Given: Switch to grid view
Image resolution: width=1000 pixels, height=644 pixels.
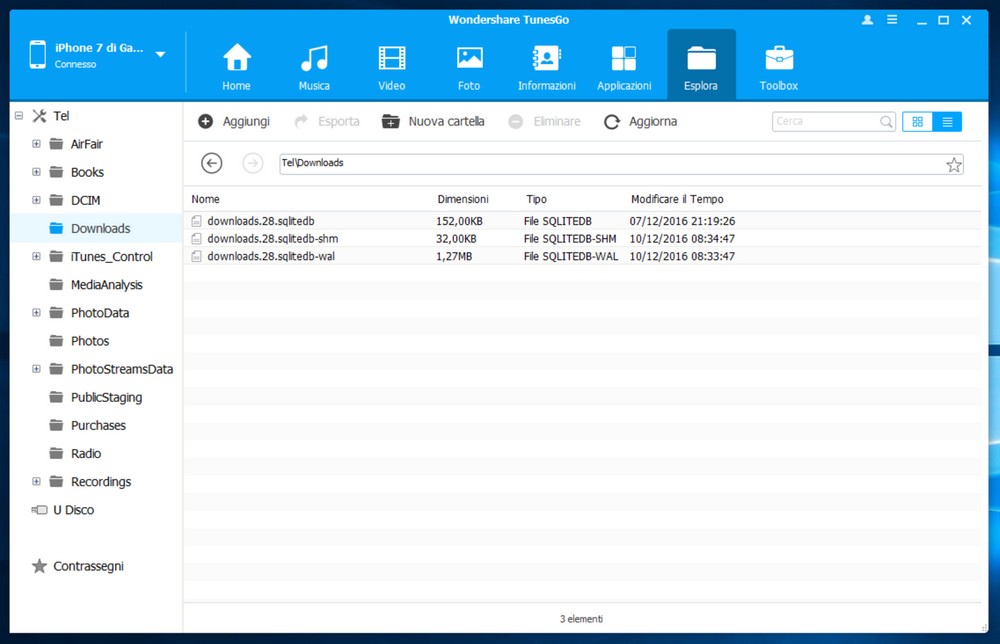Looking at the screenshot, I should click(917, 121).
